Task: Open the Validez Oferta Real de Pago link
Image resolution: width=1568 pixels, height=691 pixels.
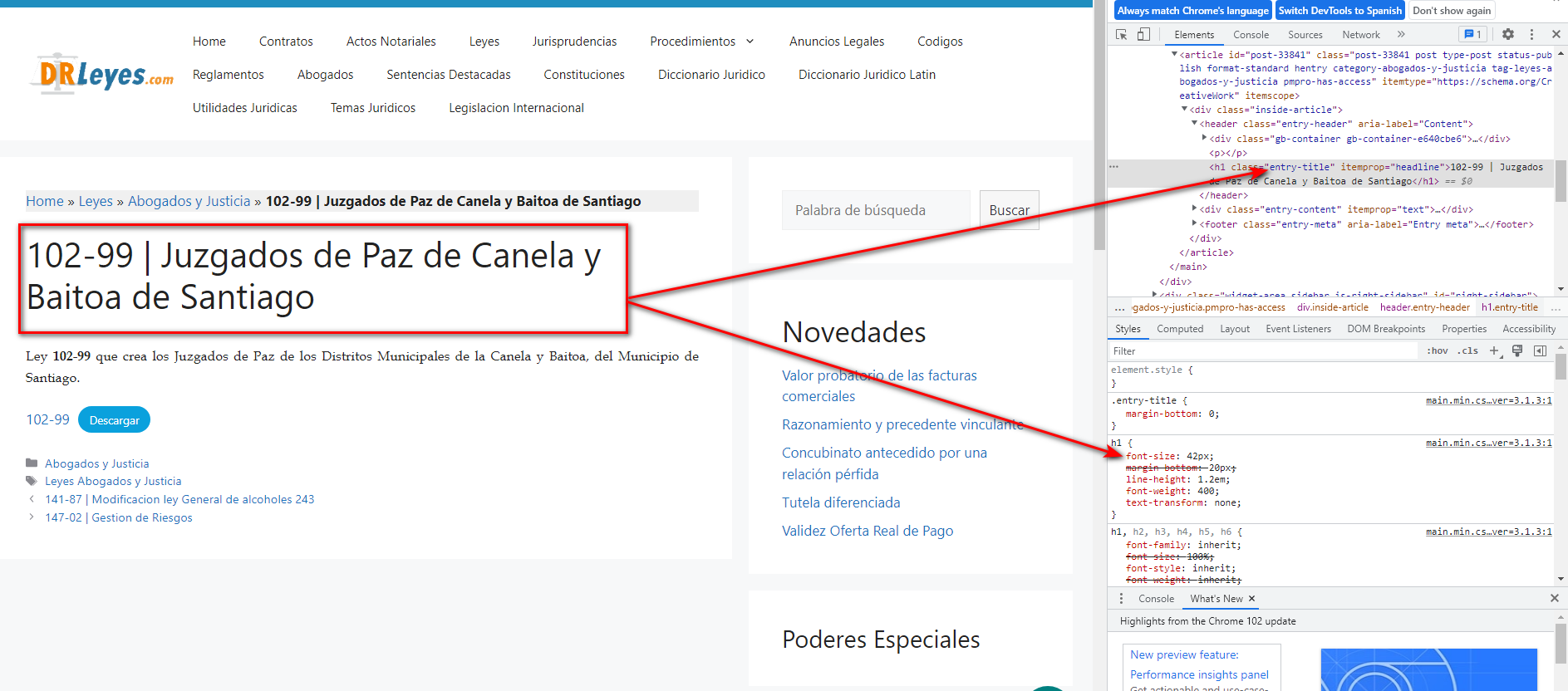Action: click(868, 531)
